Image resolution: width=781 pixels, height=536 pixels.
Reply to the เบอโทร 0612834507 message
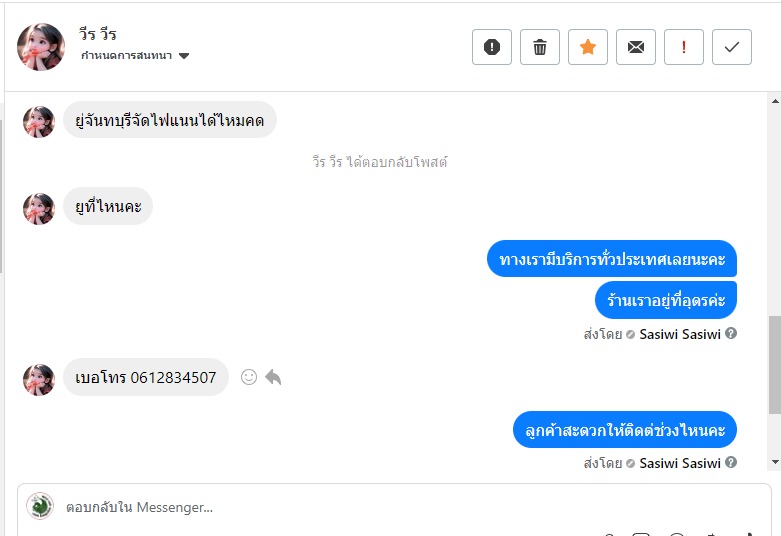click(273, 377)
